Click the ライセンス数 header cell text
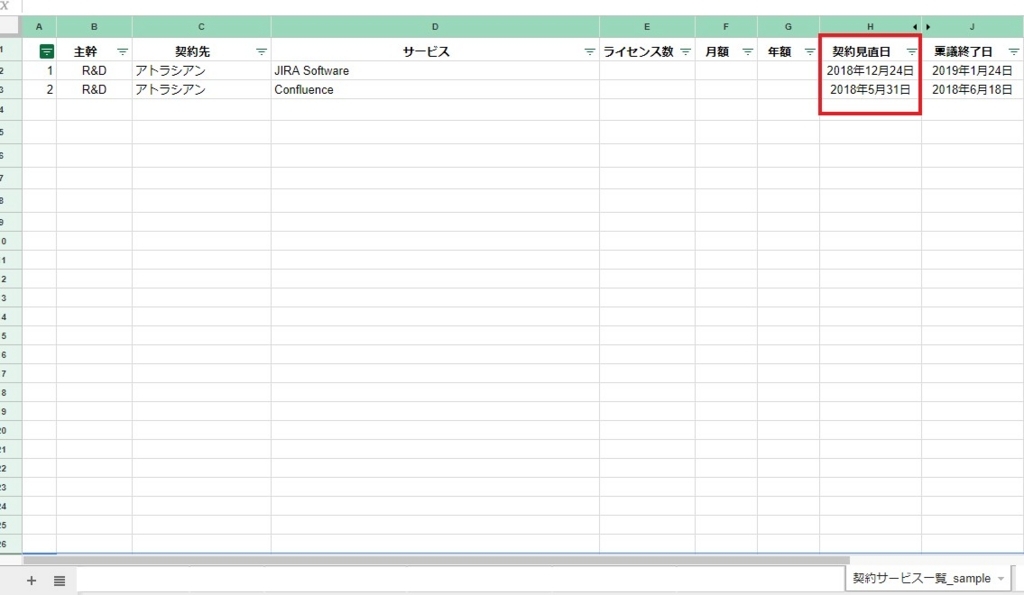Viewport: 1024px width, 595px height. [x=638, y=52]
